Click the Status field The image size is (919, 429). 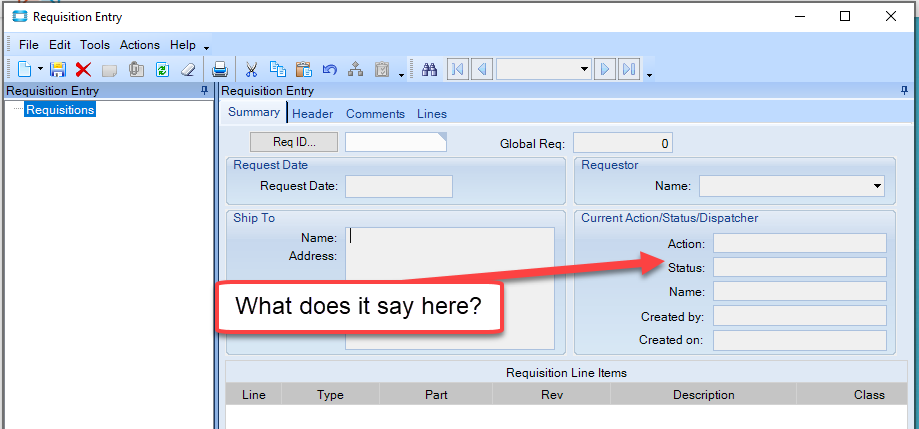click(799, 267)
